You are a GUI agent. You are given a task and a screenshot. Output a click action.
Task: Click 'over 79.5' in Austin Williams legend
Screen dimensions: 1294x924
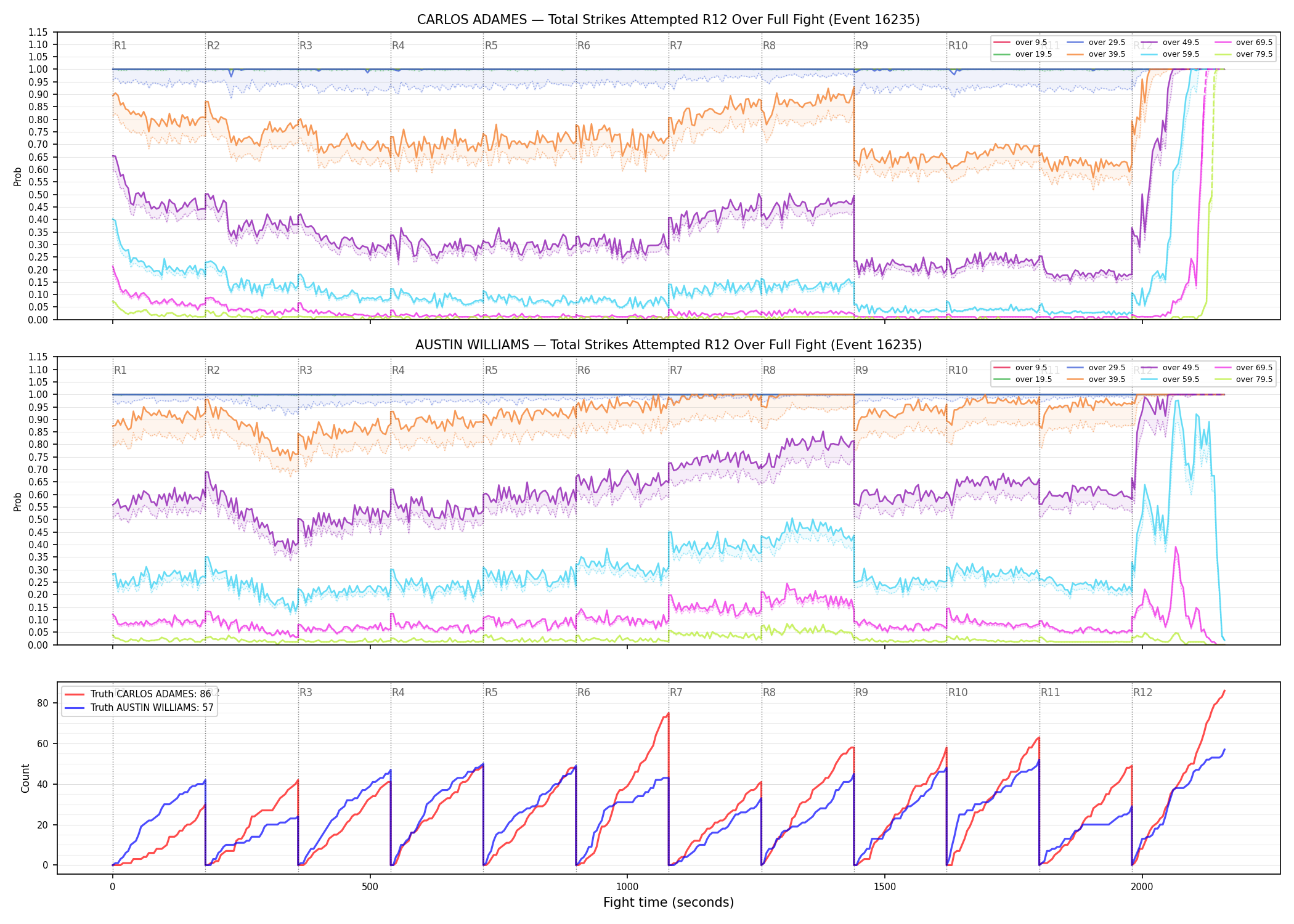click(1254, 379)
